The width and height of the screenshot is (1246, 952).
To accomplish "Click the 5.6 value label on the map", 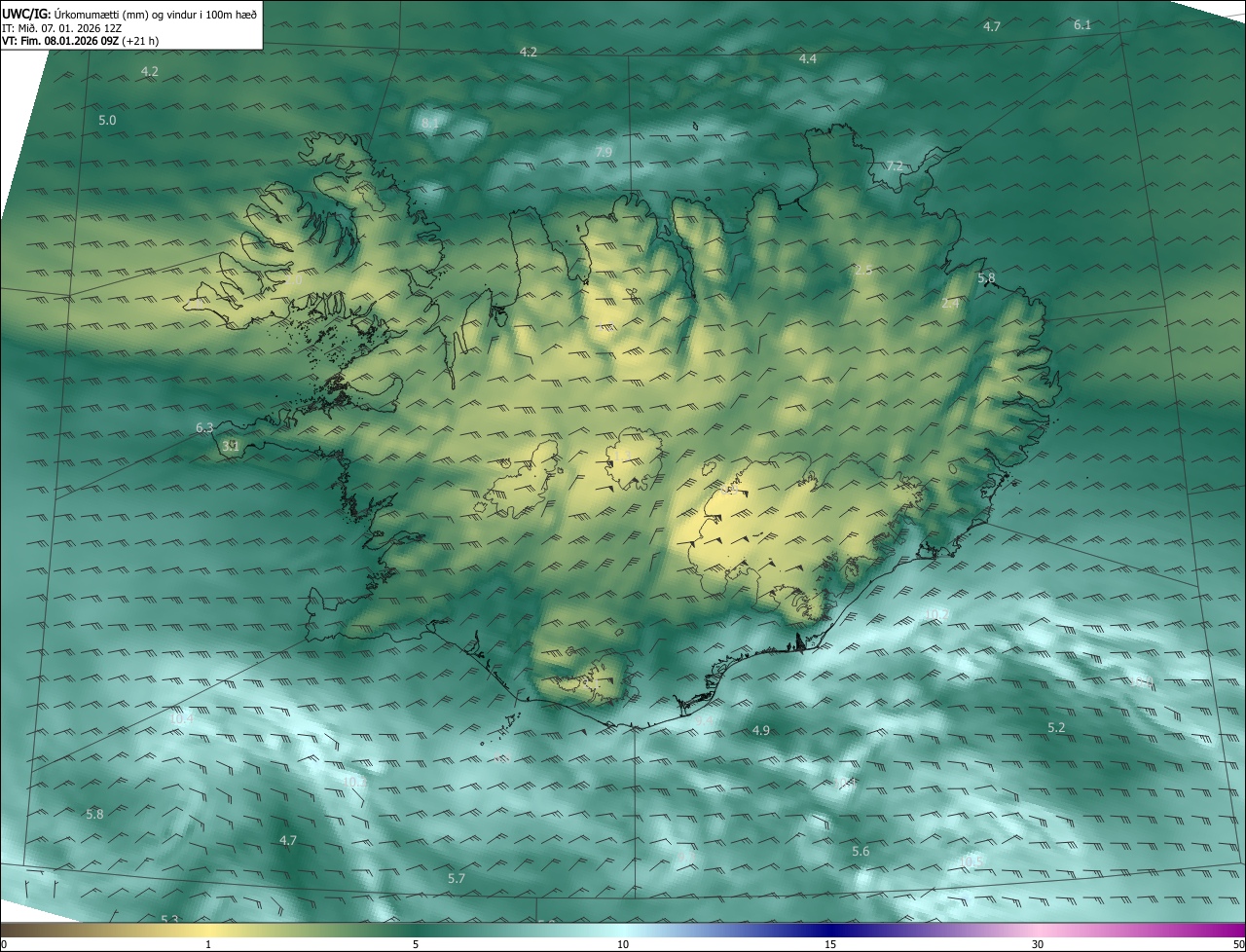I will point(861,852).
